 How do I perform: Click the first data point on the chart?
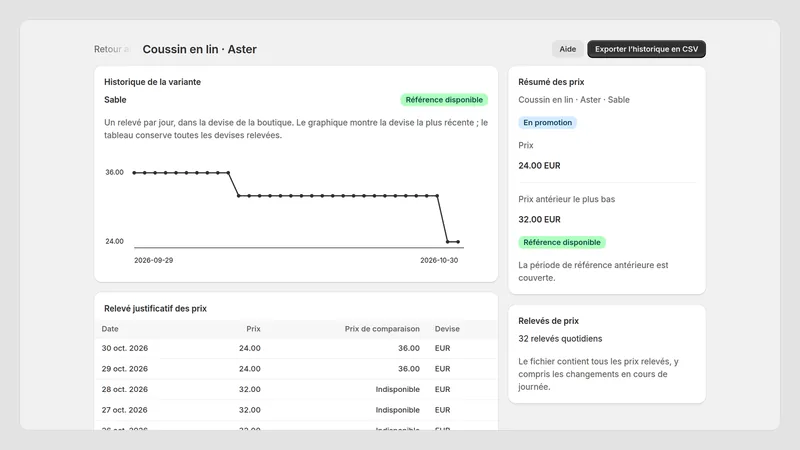pyautogui.click(x=134, y=172)
